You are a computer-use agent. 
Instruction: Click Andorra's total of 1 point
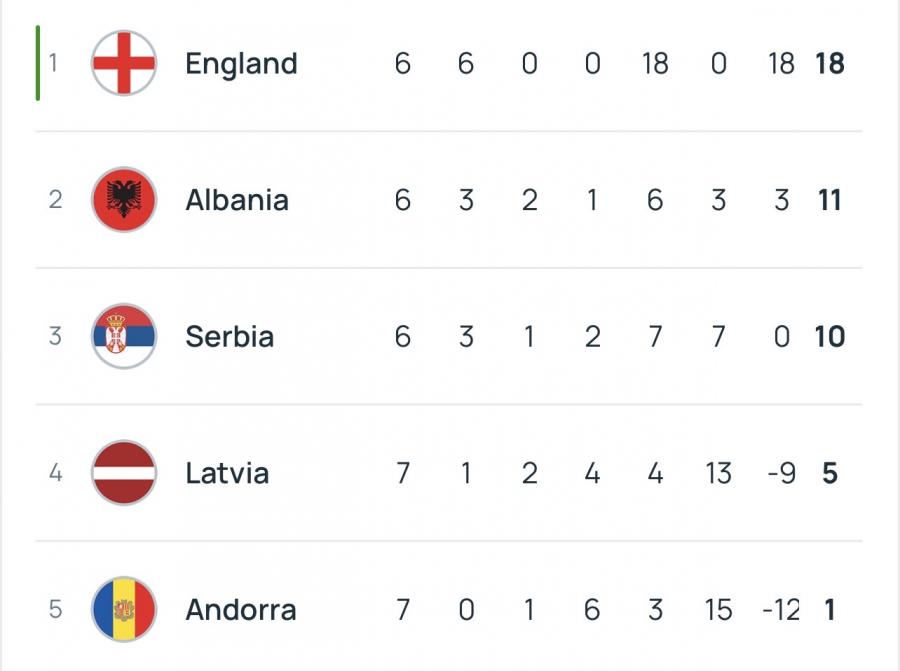click(829, 609)
